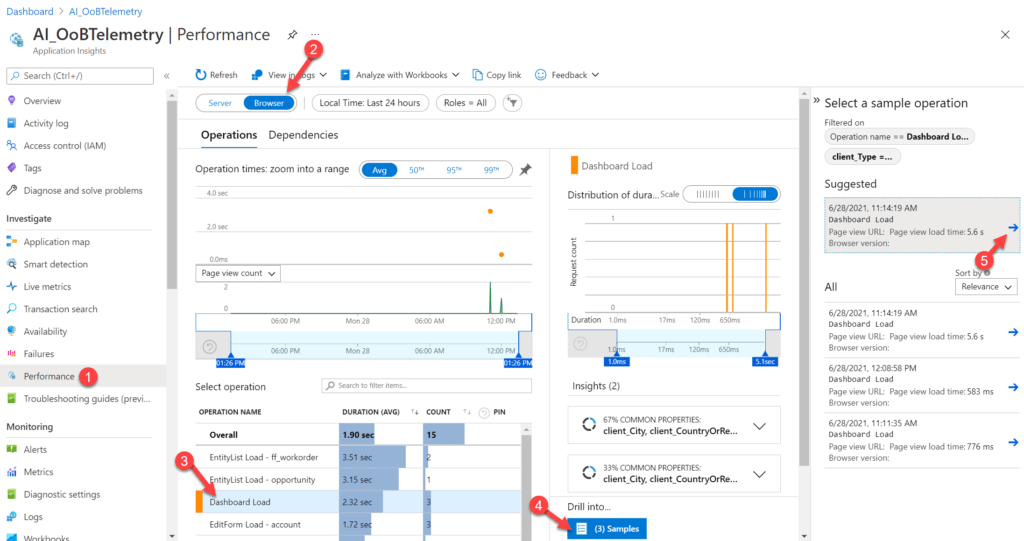Select Avg aggregation

click(x=379, y=170)
